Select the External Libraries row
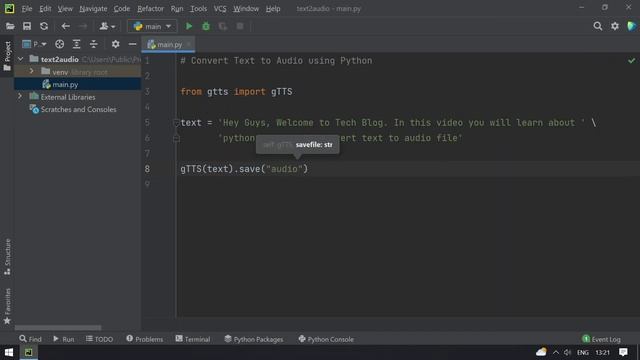Viewport: 640px width, 360px height. [x=78, y=97]
